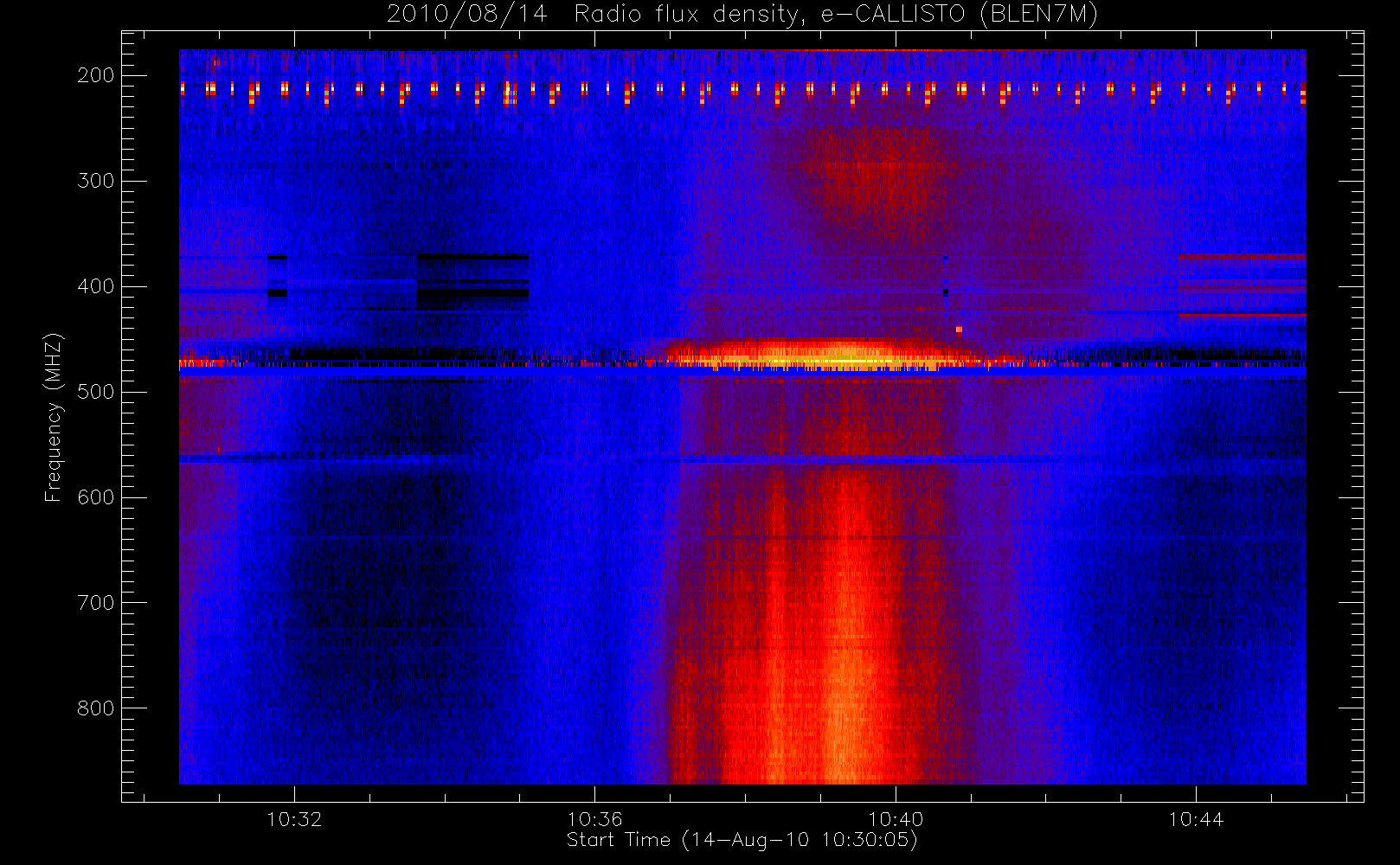Click the 10:44 time tick label
Screen dimensions: 1400x865
coord(1196,818)
